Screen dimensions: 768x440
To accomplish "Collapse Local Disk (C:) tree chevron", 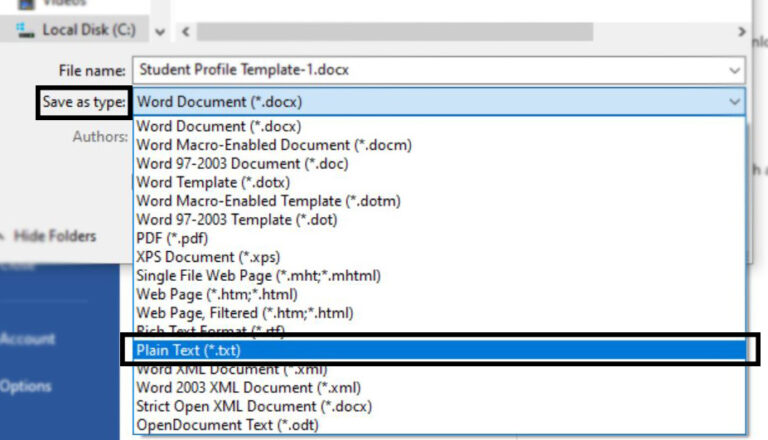I will [160, 31].
